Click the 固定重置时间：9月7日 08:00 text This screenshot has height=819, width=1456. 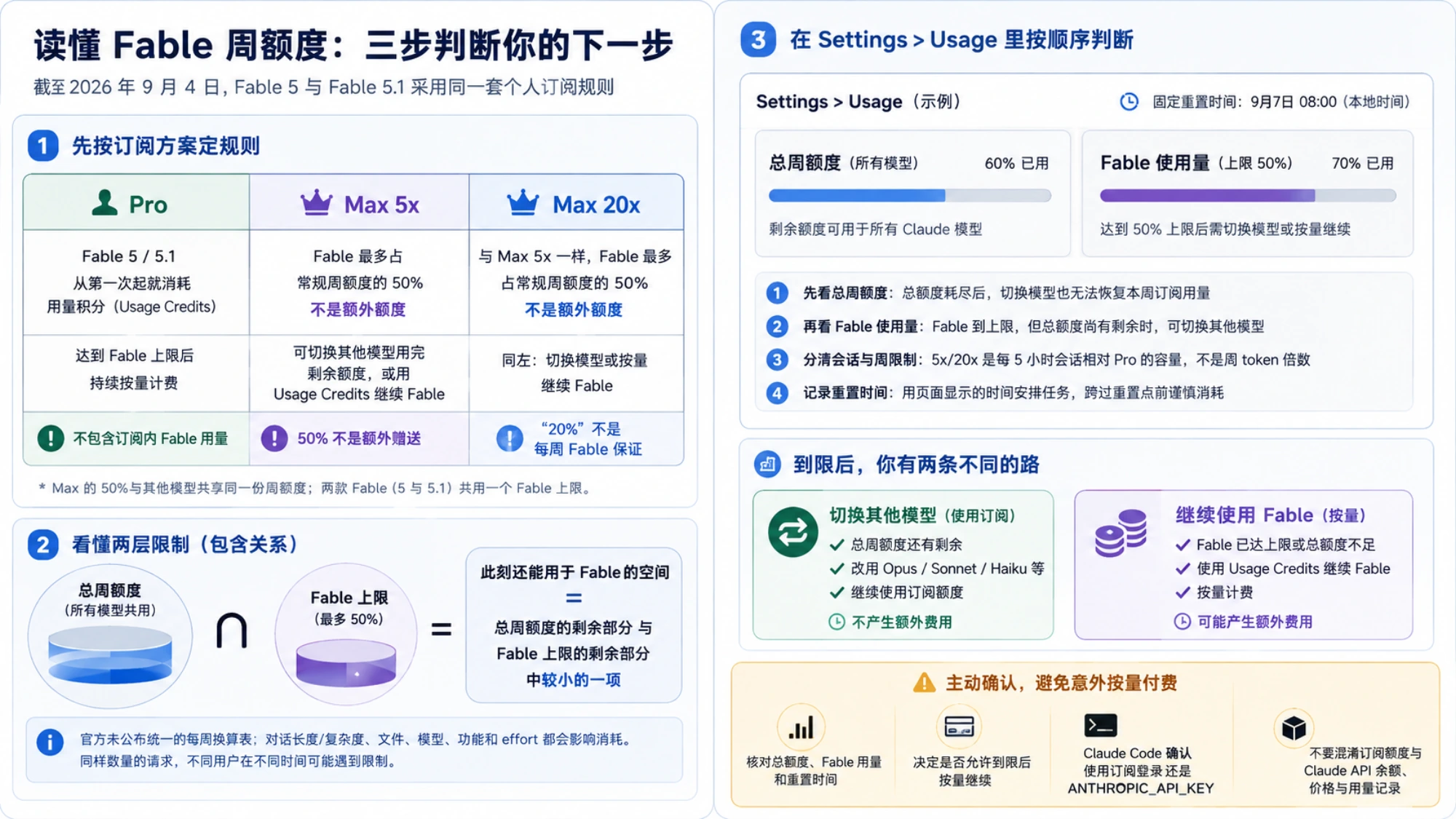click(x=1281, y=102)
